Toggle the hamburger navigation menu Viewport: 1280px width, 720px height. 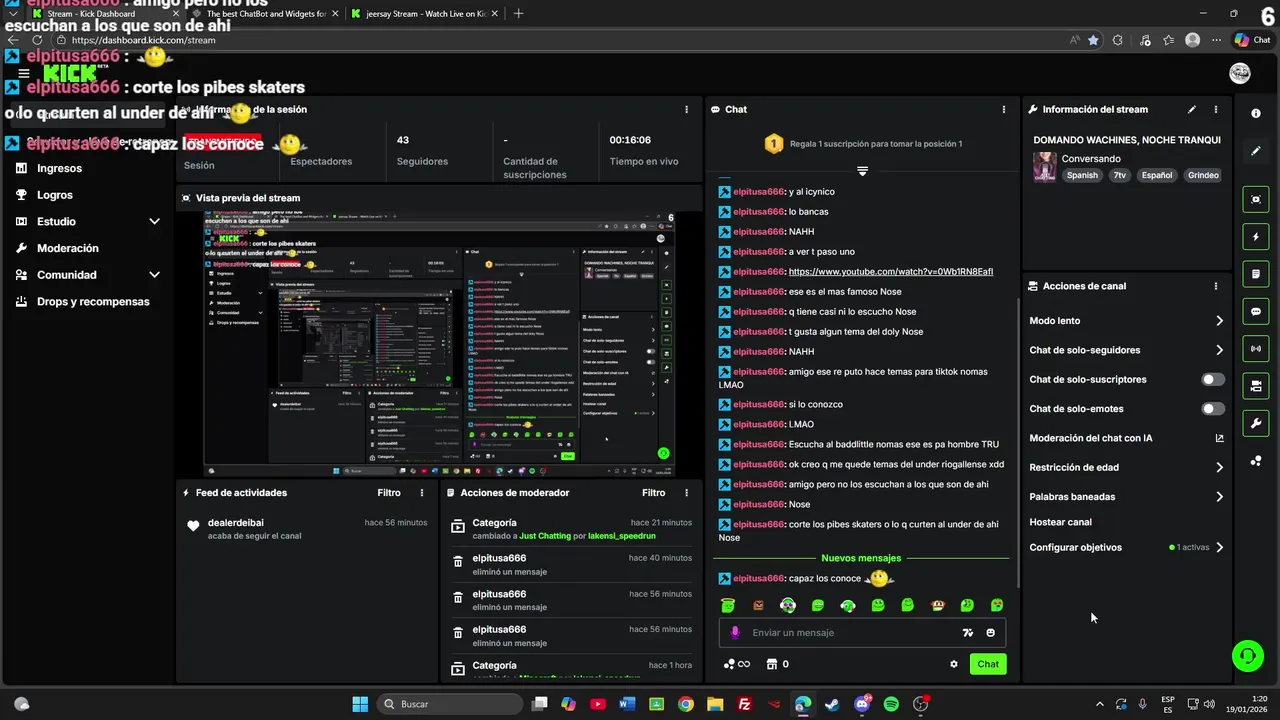24,73
